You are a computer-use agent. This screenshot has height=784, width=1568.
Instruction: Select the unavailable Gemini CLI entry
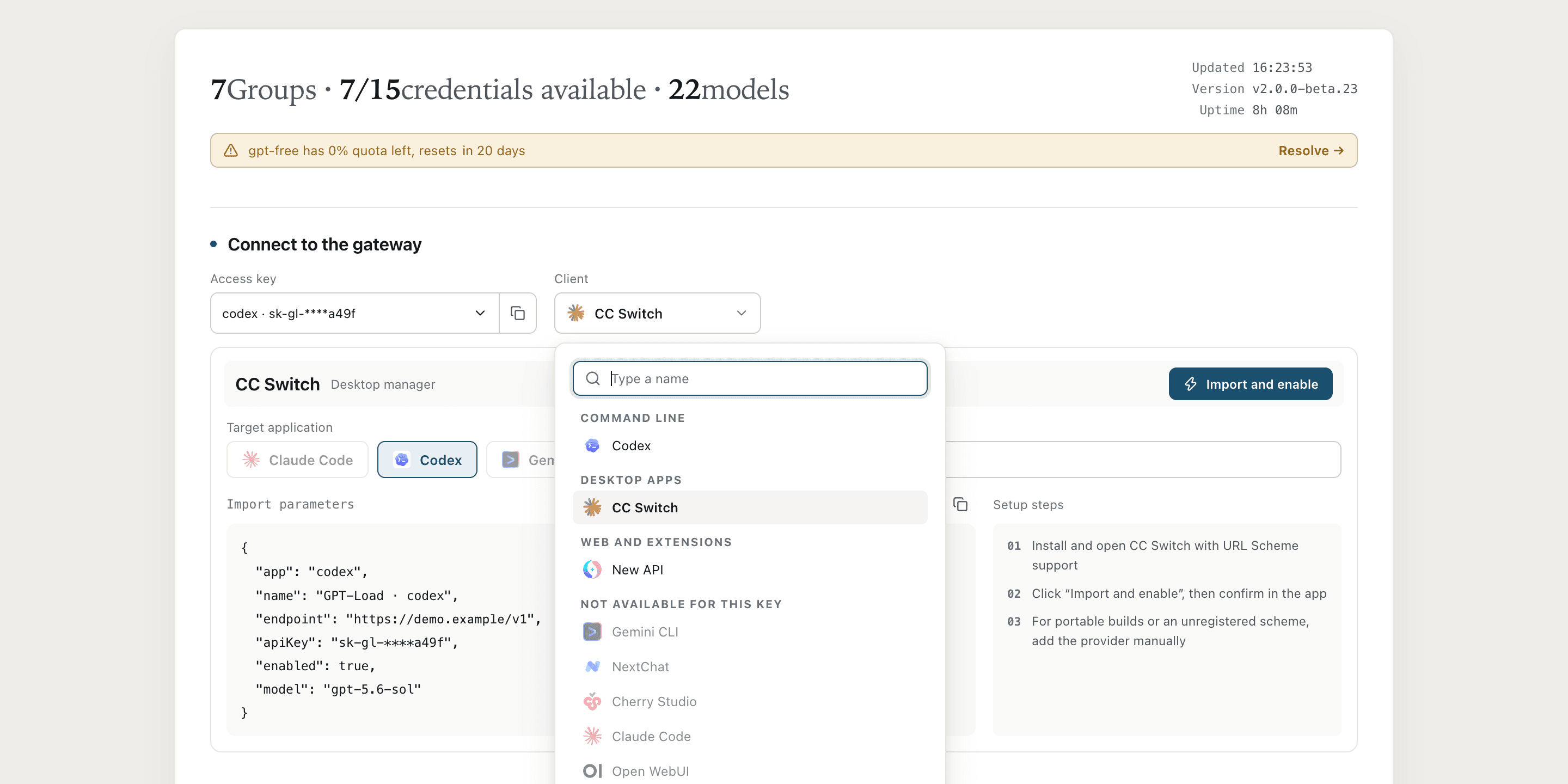[x=750, y=632]
